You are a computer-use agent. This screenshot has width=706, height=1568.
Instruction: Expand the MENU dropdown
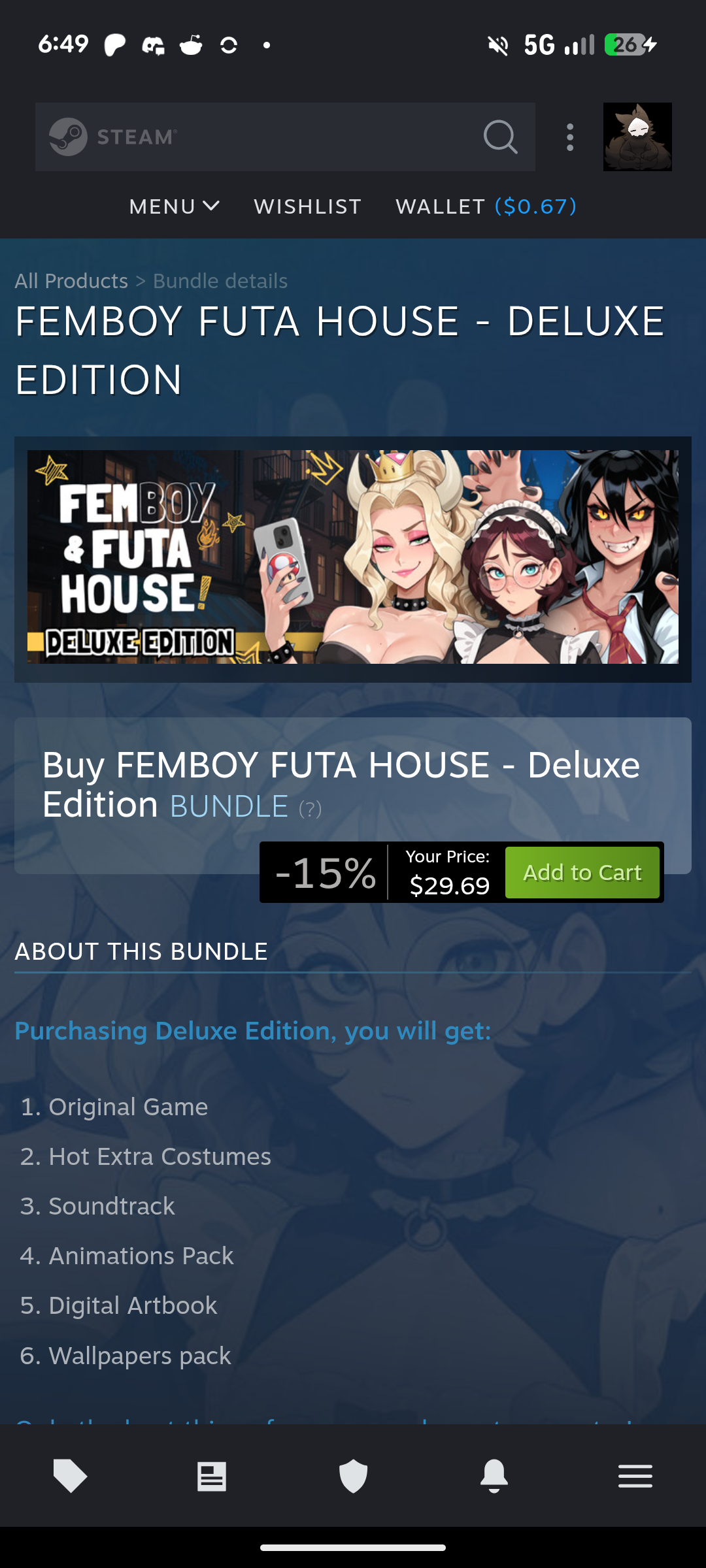click(174, 206)
